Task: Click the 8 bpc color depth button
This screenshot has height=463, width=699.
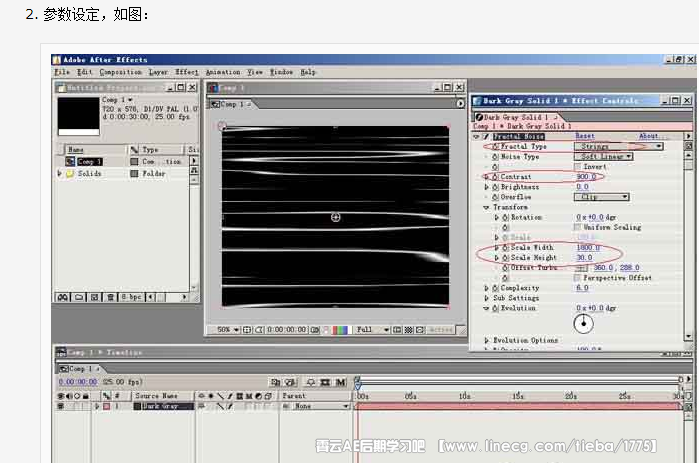Action: [x=131, y=297]
